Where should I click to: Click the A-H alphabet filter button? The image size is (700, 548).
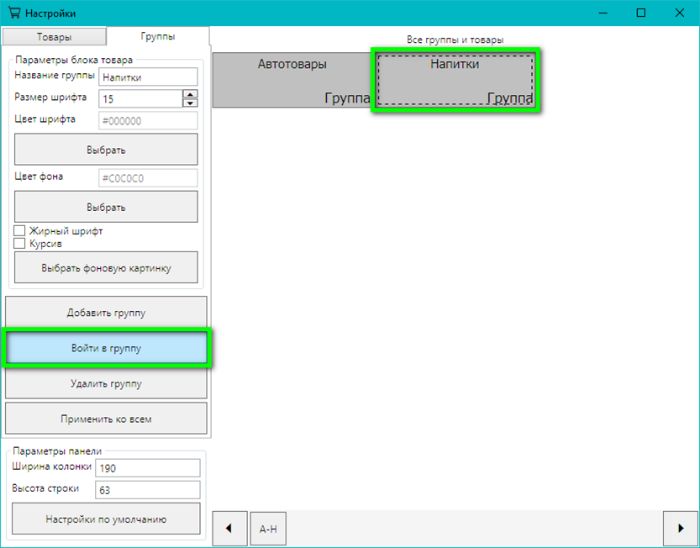[x=267, y=528]
